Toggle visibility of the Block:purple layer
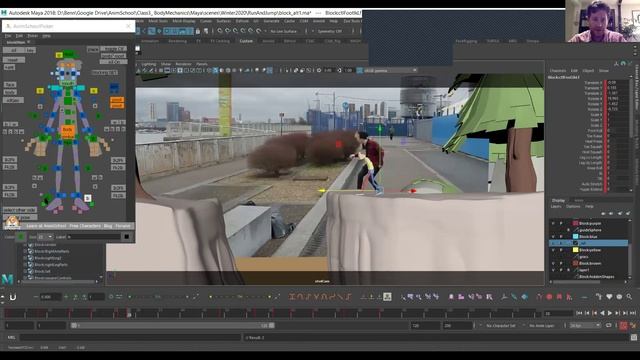Screen dimensions: 640x360 click(x=553, y=223)
